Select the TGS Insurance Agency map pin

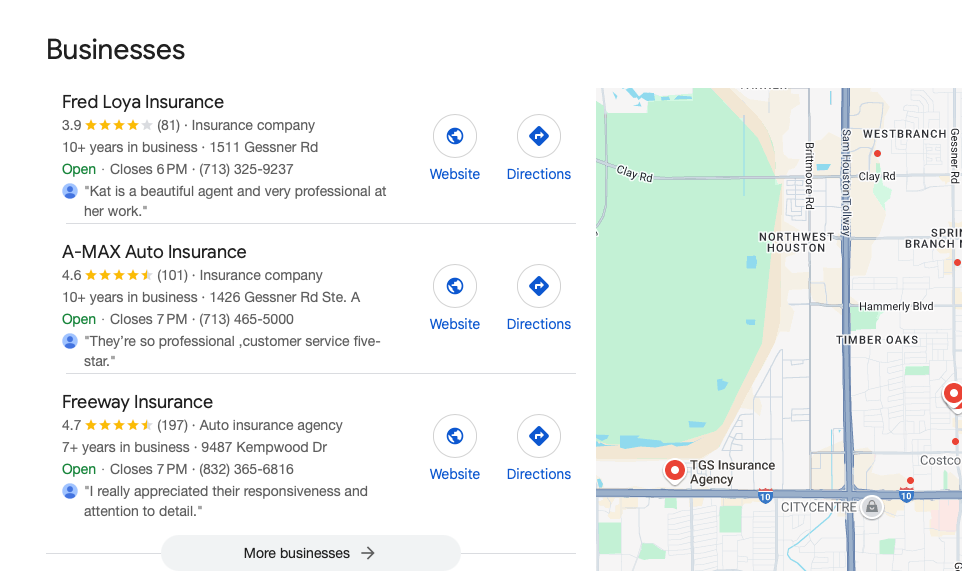[x=674, y=471]
